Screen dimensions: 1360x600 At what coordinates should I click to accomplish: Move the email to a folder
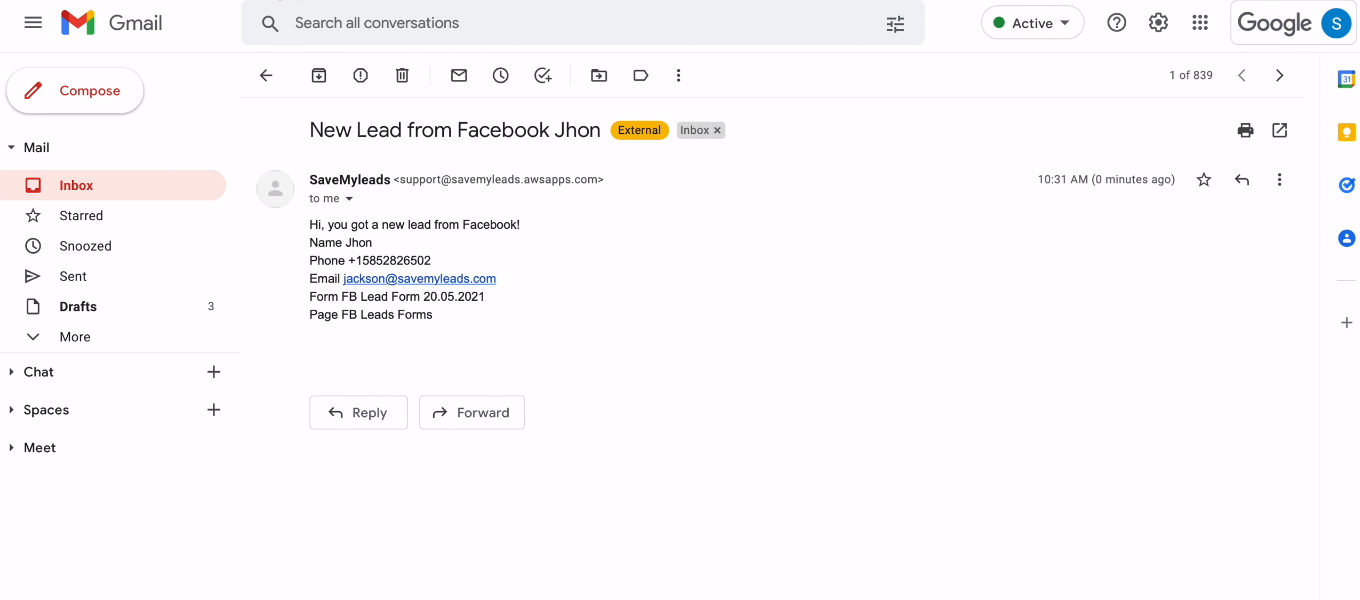pos(599,75)
